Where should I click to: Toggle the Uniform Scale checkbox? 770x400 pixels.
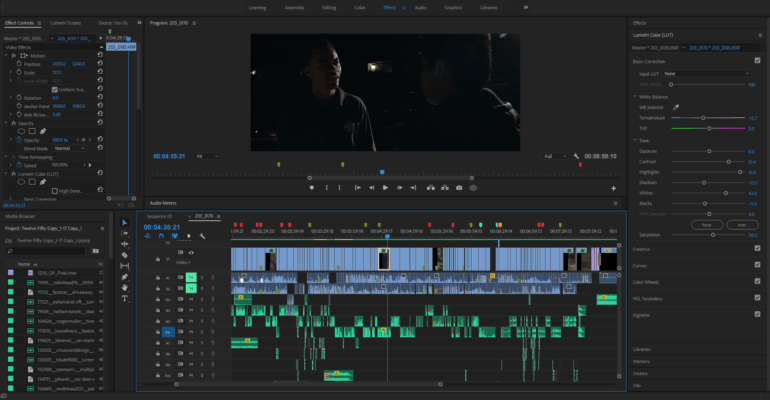tap(55, 89)
